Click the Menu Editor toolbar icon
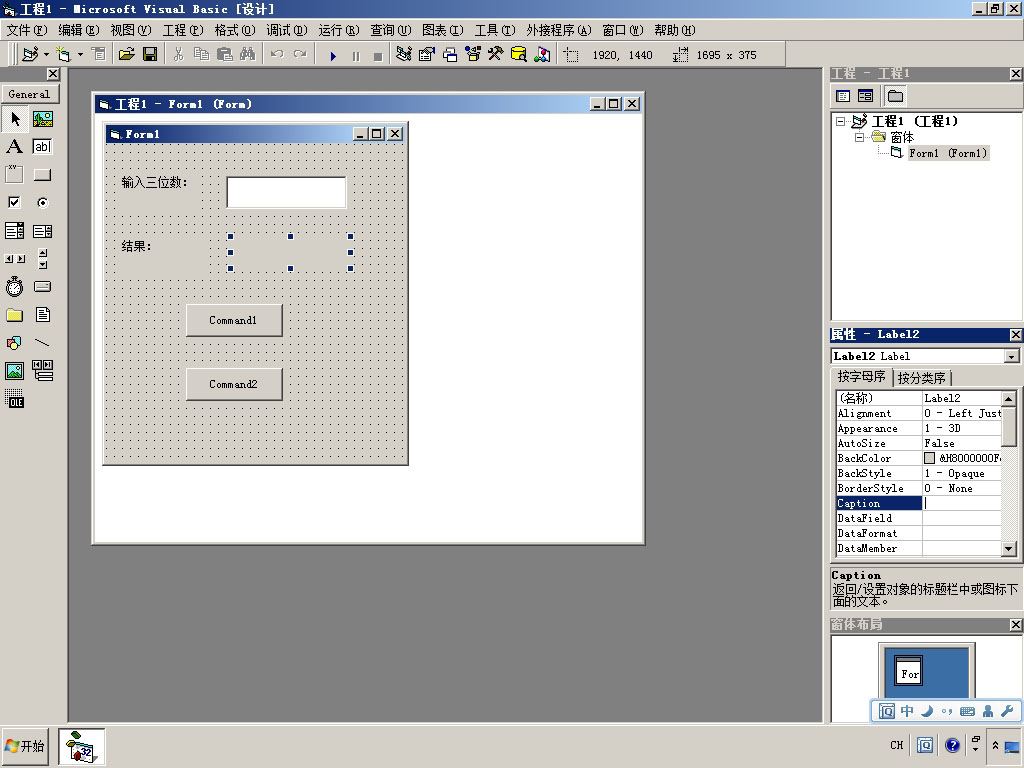Image resolution: width=1024 pixels, height=768 pixels. point(99,55)
